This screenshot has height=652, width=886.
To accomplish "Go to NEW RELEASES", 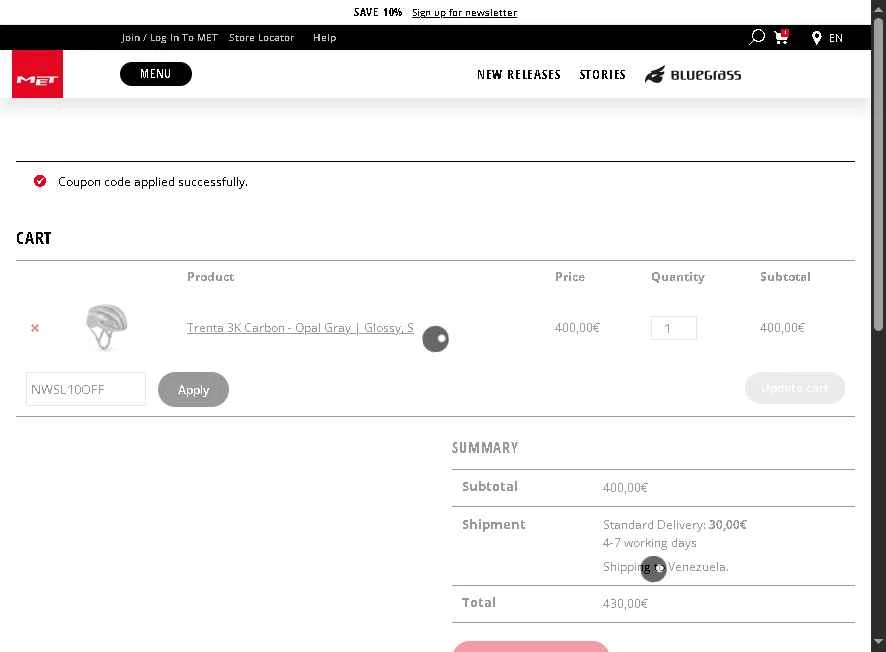I will (519, 75).
